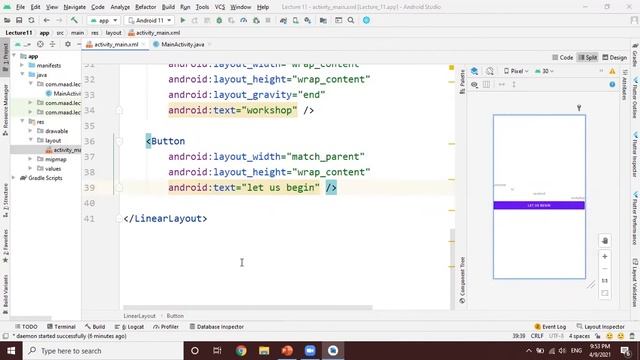Click the Profile app gauge icon
Viewport: 640px width, 360px height.
pos(244,20)
